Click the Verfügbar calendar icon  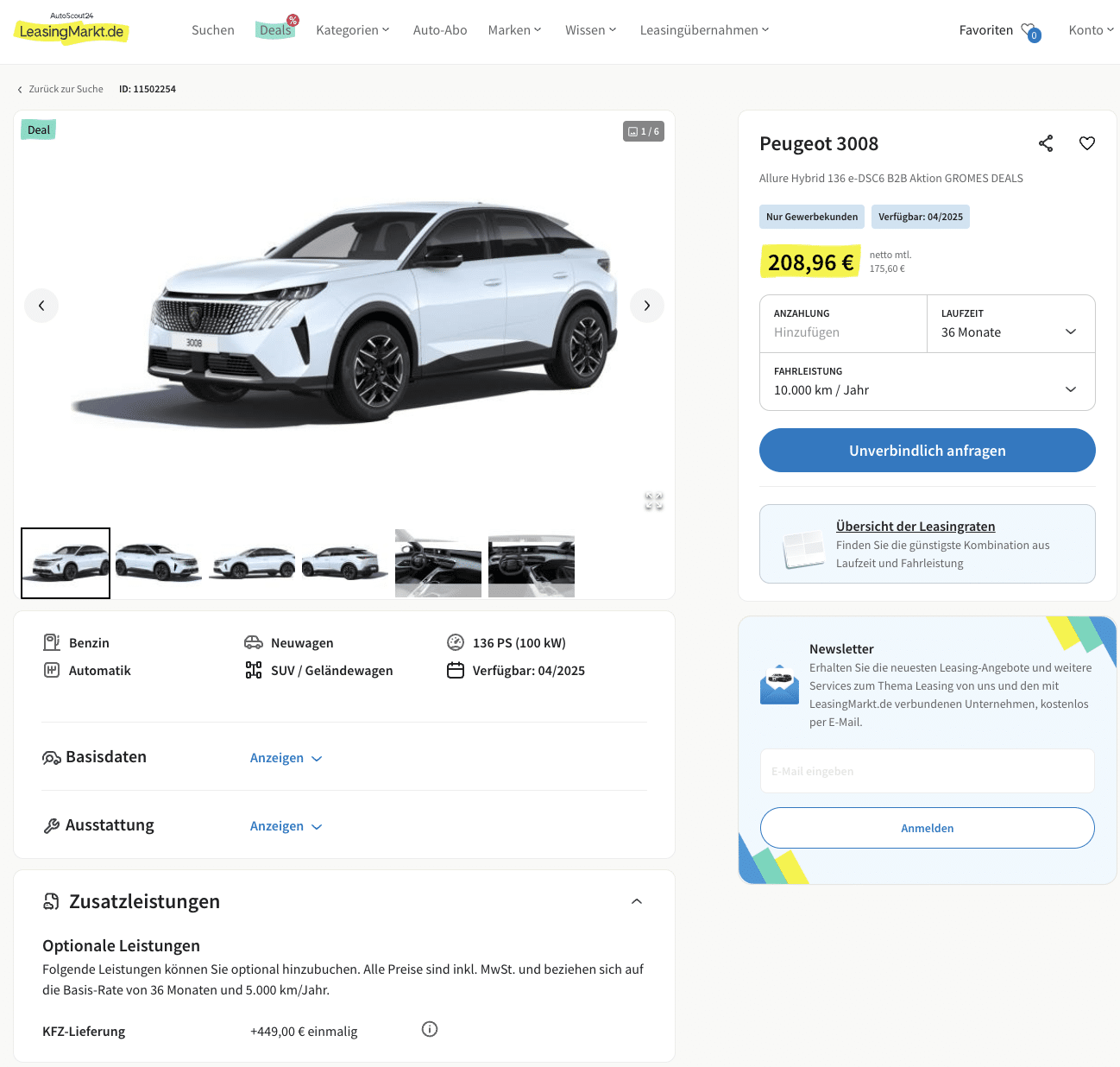(456, 670)
